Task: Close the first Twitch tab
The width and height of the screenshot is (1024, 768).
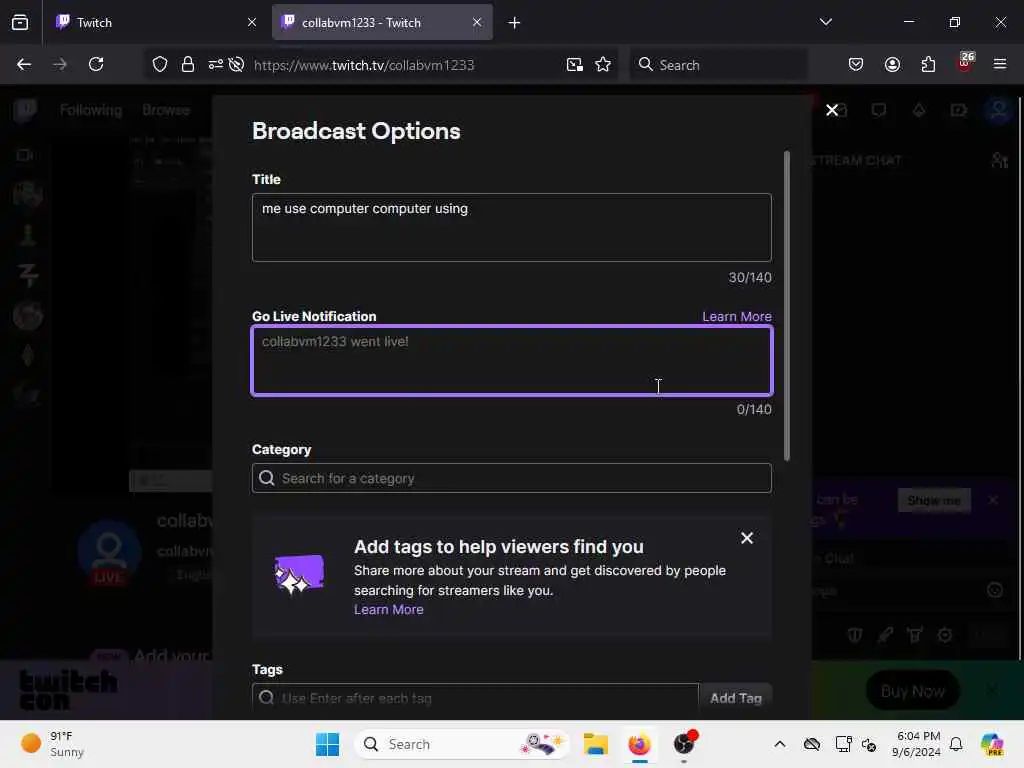Action: point(252,22)
